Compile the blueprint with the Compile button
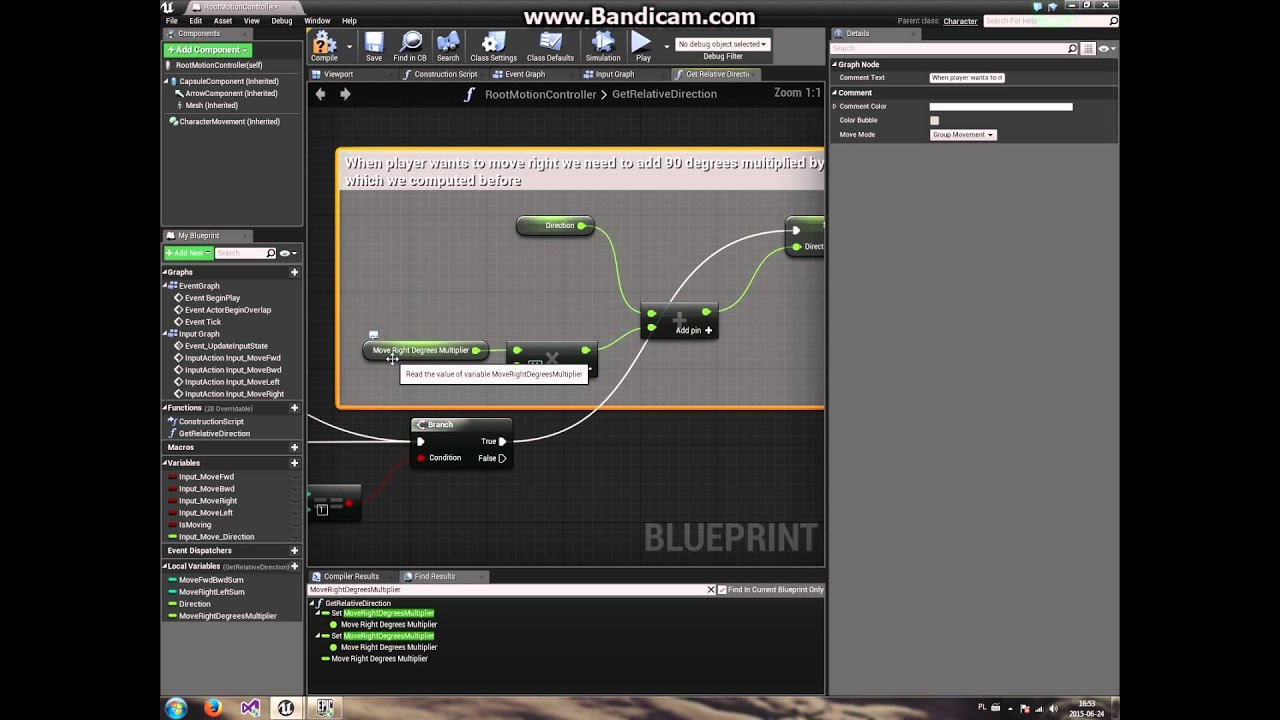The image size is (1280, 720). [x=324, y=46]
